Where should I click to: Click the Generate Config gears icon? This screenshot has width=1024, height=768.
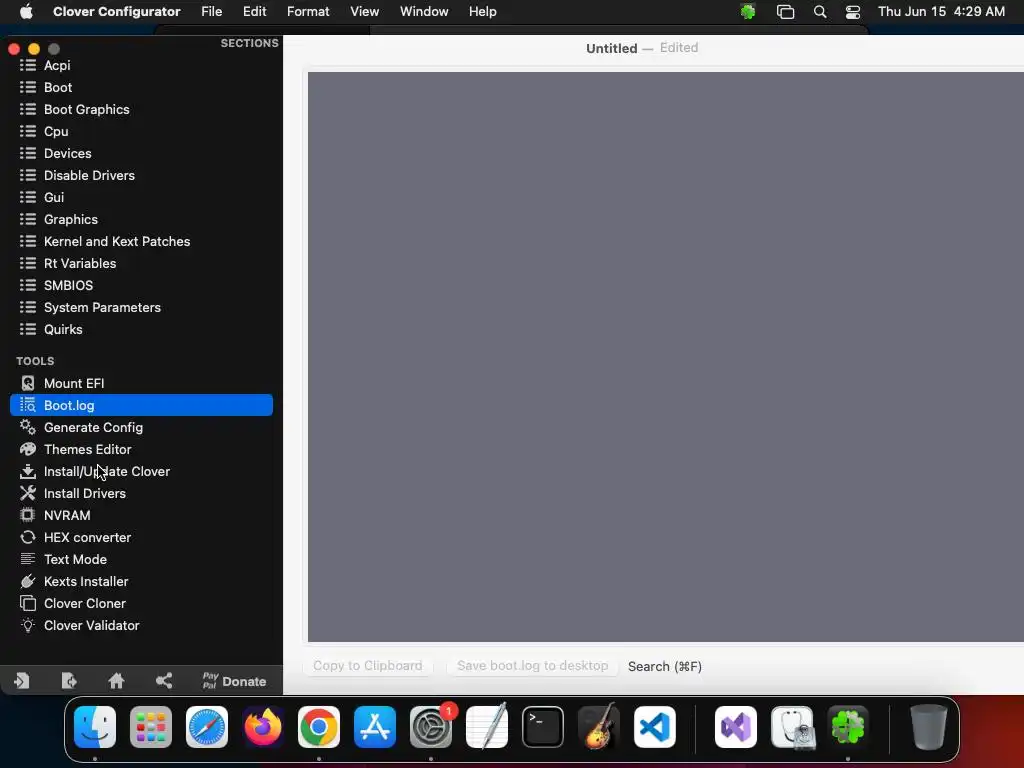[x=27, y=427]
